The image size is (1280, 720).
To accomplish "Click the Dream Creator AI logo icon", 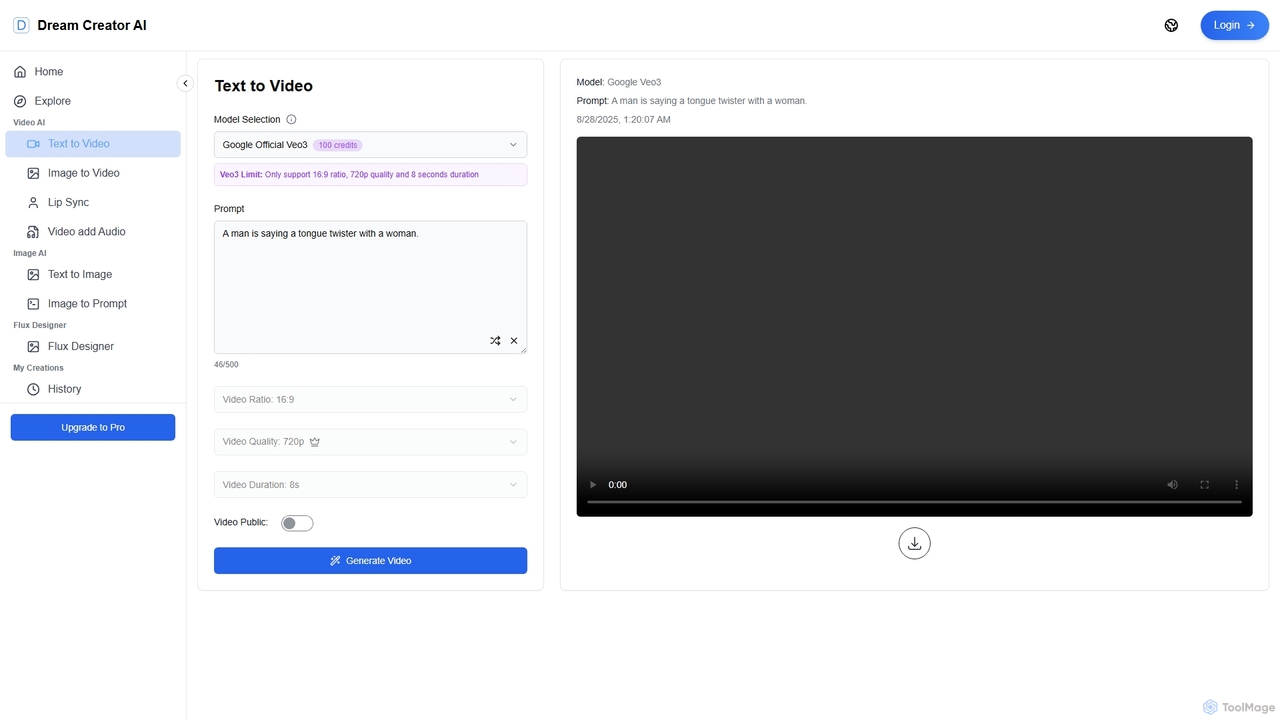I will [x=21, y=25].
